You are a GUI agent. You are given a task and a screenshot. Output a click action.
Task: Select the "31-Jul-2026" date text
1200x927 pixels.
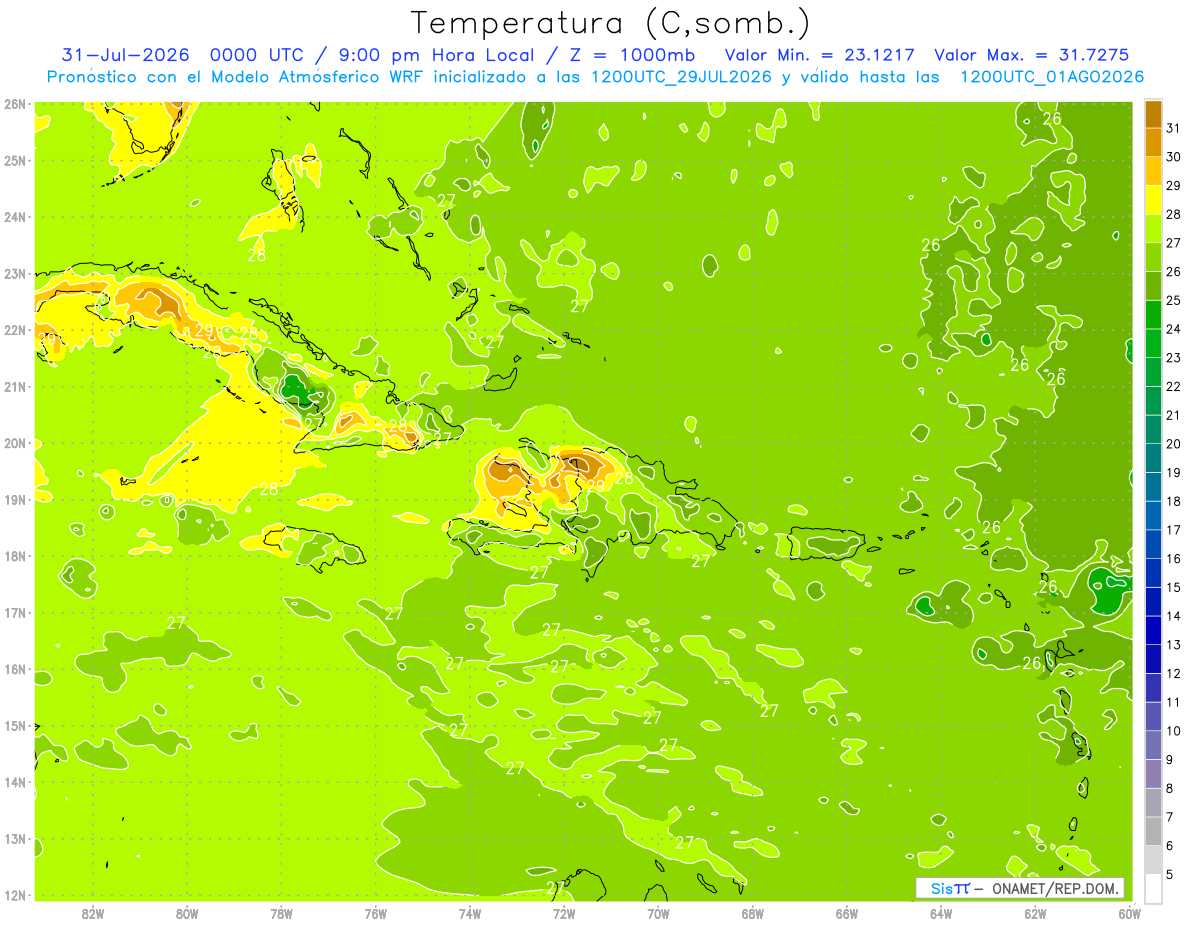[x=125, y=55]
